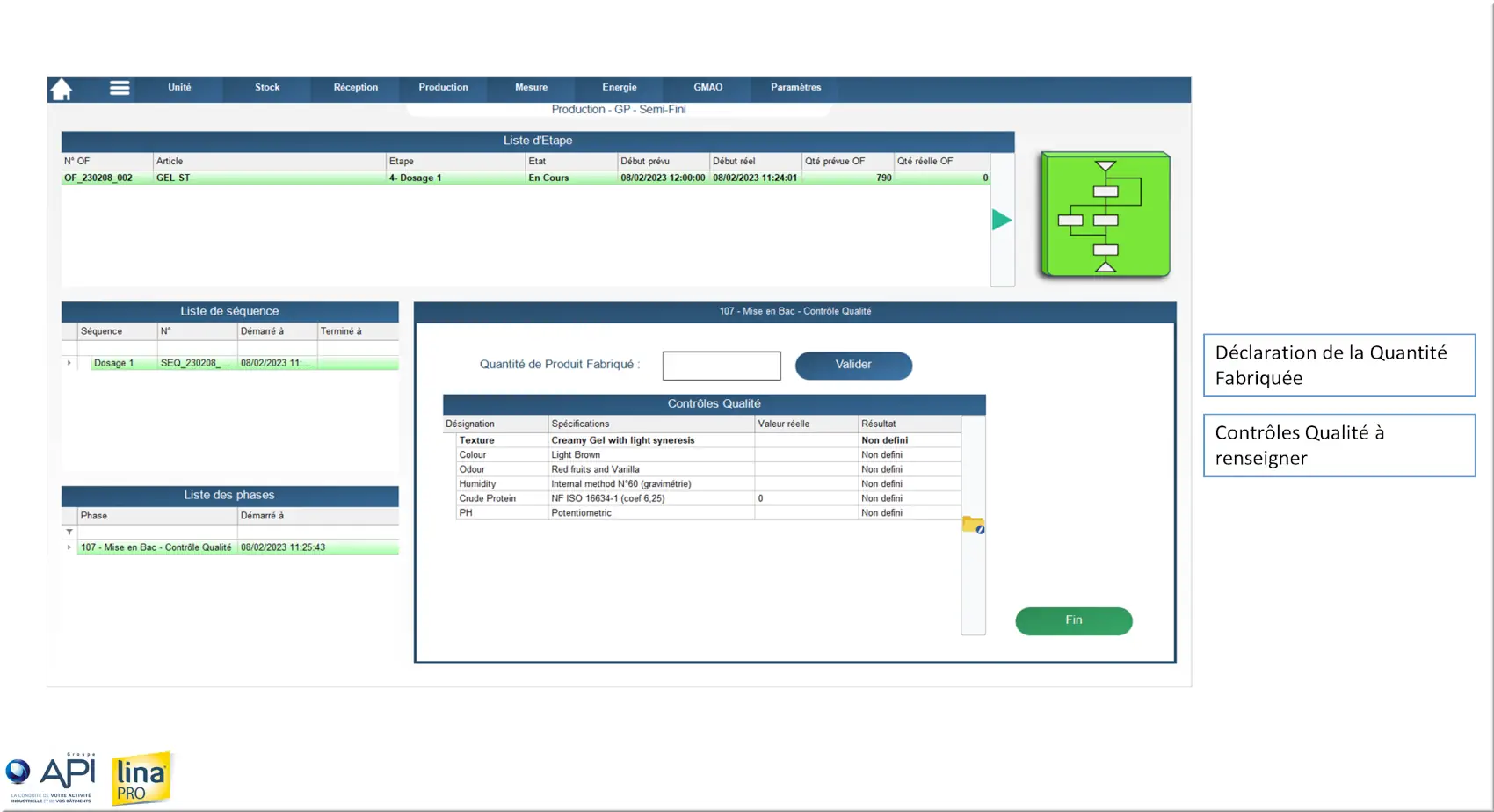Open the Stock menu

click(x=267, y=88)
